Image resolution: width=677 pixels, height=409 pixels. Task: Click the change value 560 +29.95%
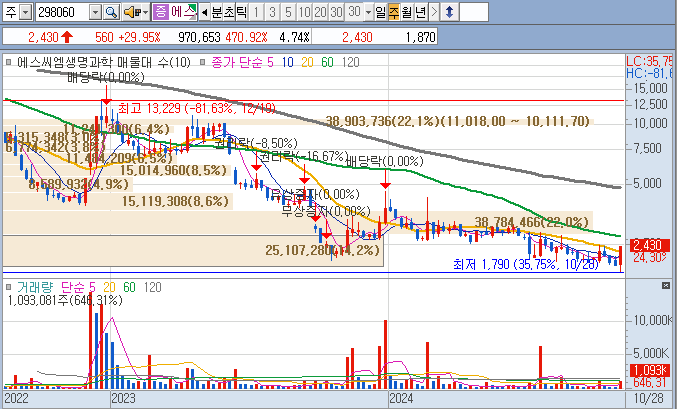tap(127, 37)
